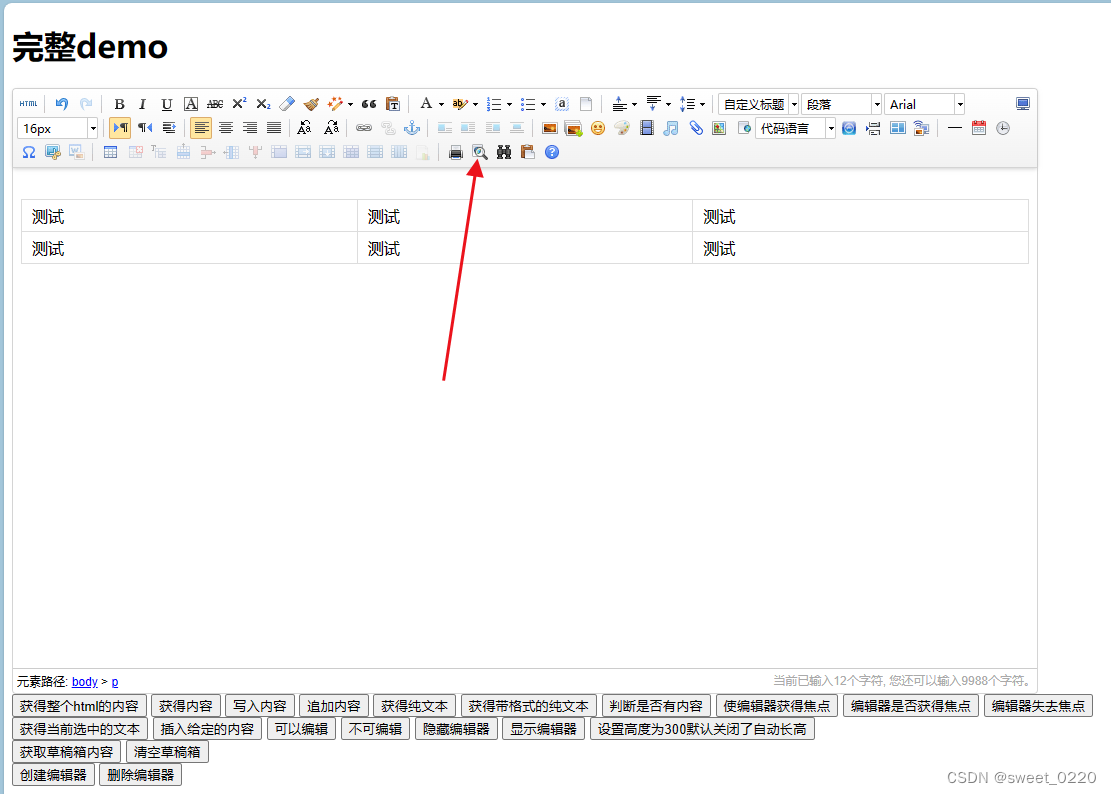Toggle italic formatting
This screenshot has height=794, width=1111.
pyautogui.click(x=142, y=103)
